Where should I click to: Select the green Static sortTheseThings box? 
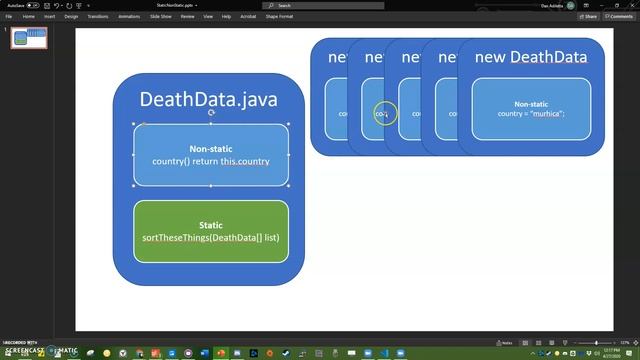(211, 231)
